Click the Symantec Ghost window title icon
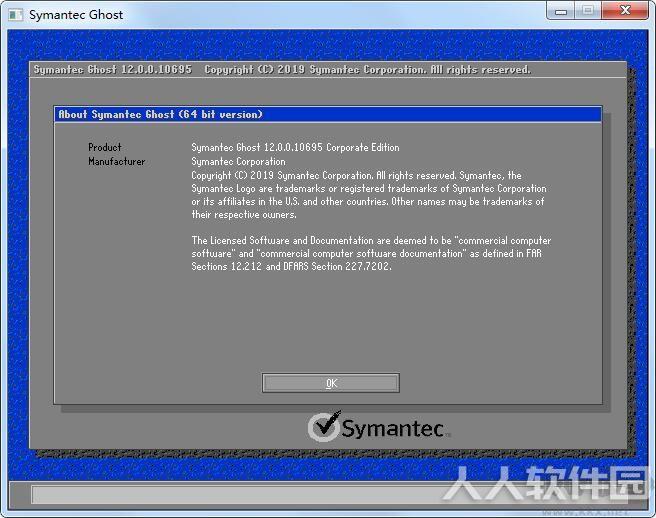 pos(15,15)
